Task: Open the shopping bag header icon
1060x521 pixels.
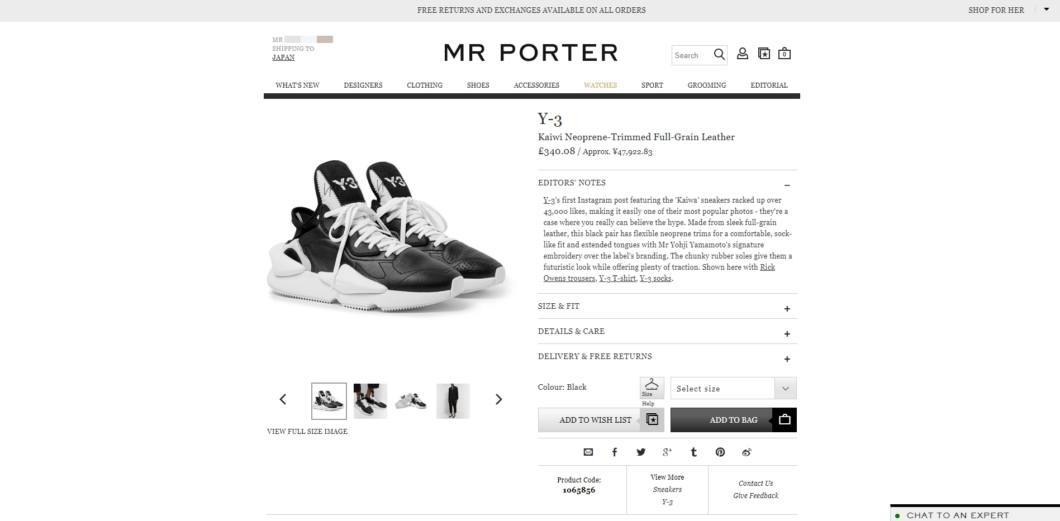Action: pos(784,53)
